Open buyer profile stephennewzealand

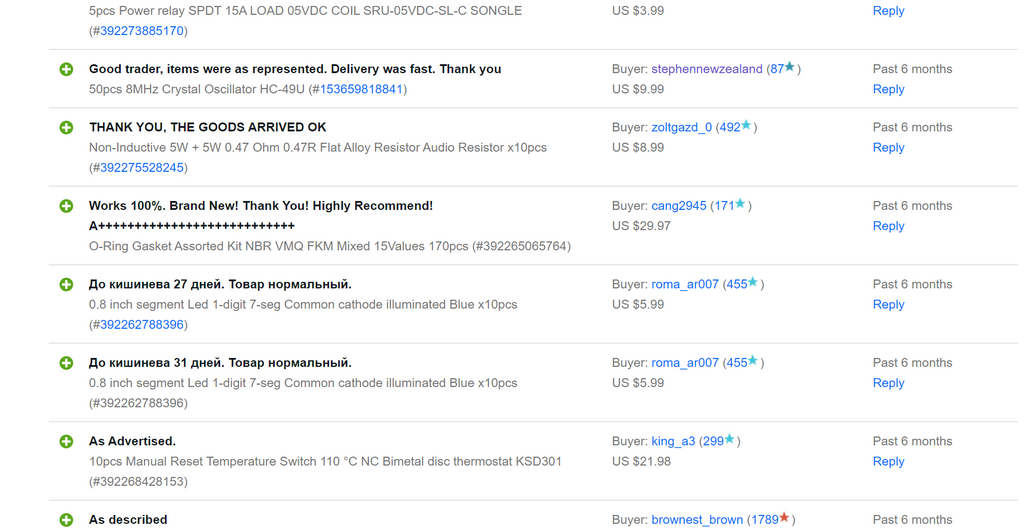coord(706,69)
